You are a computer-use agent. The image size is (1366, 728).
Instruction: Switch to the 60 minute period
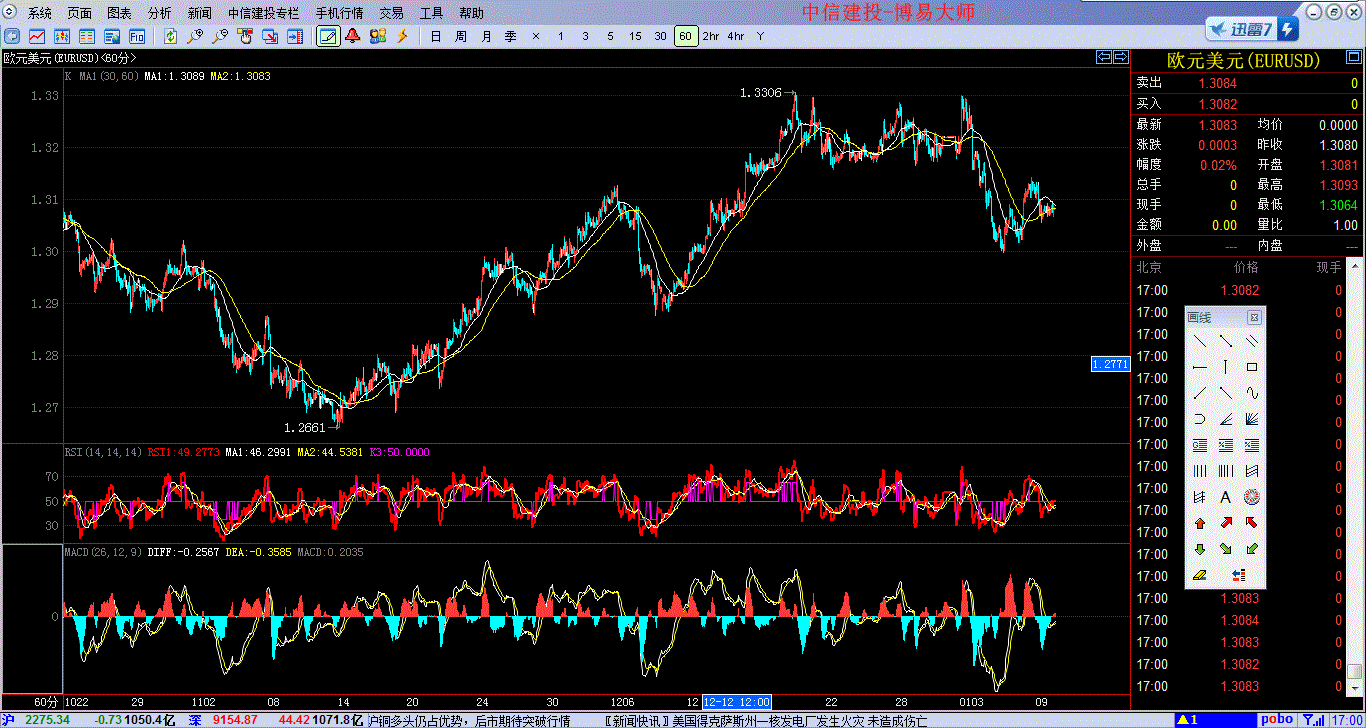[685, 36]
